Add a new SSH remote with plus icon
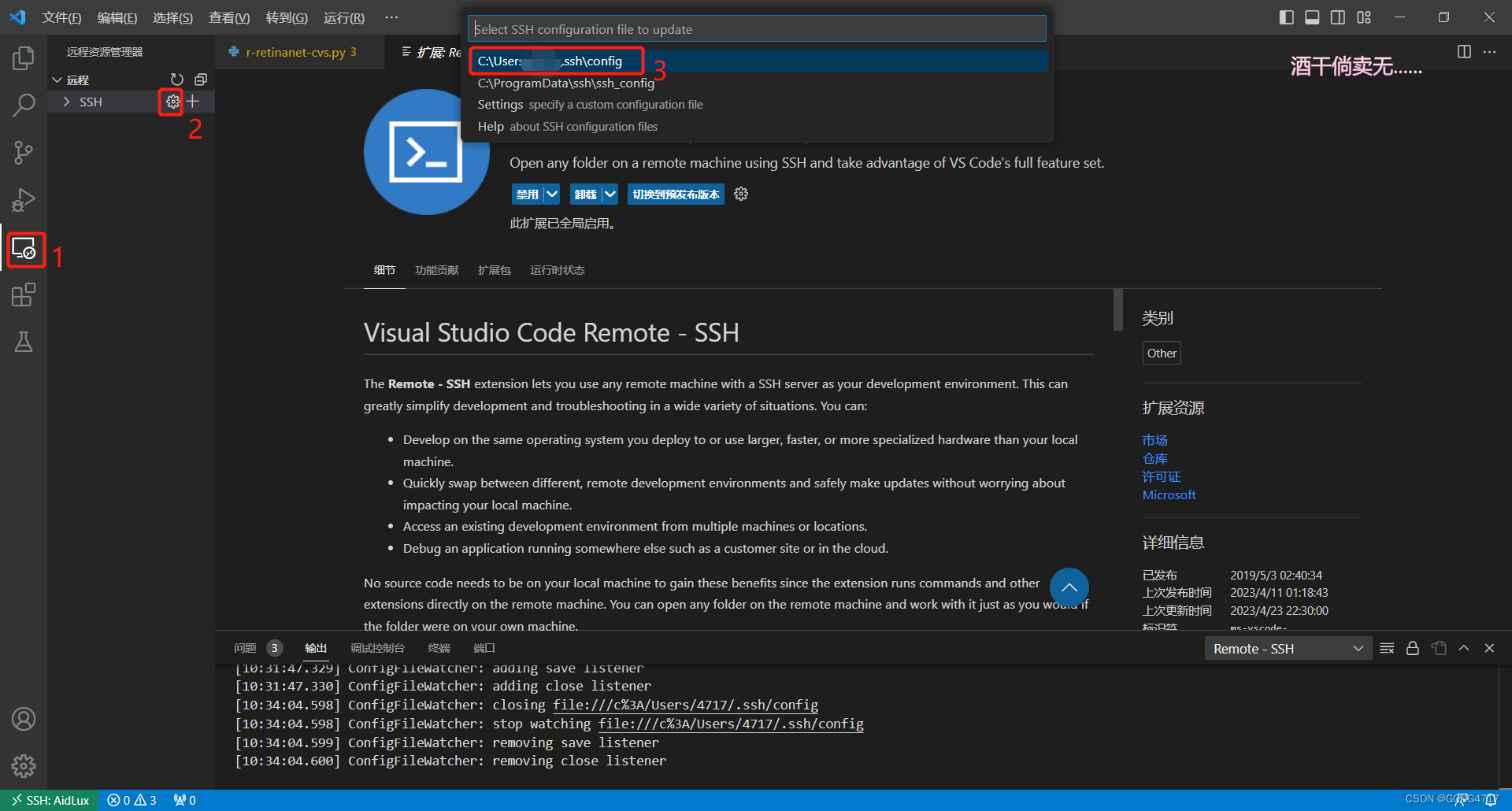Image resolution: width=1512 pixels, height=811 pixels. [x=193, y=102]
